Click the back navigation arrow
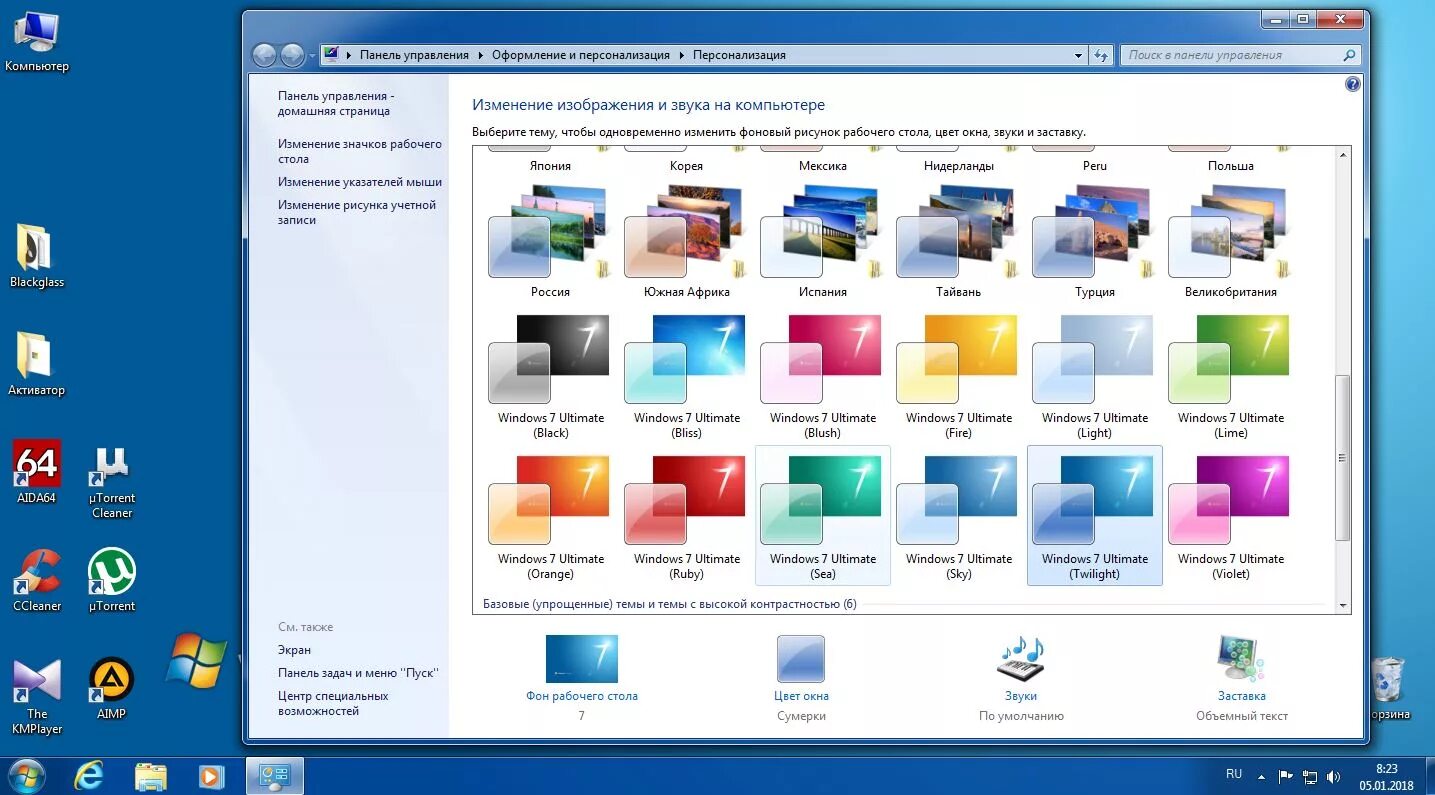 tap(264, 55)
